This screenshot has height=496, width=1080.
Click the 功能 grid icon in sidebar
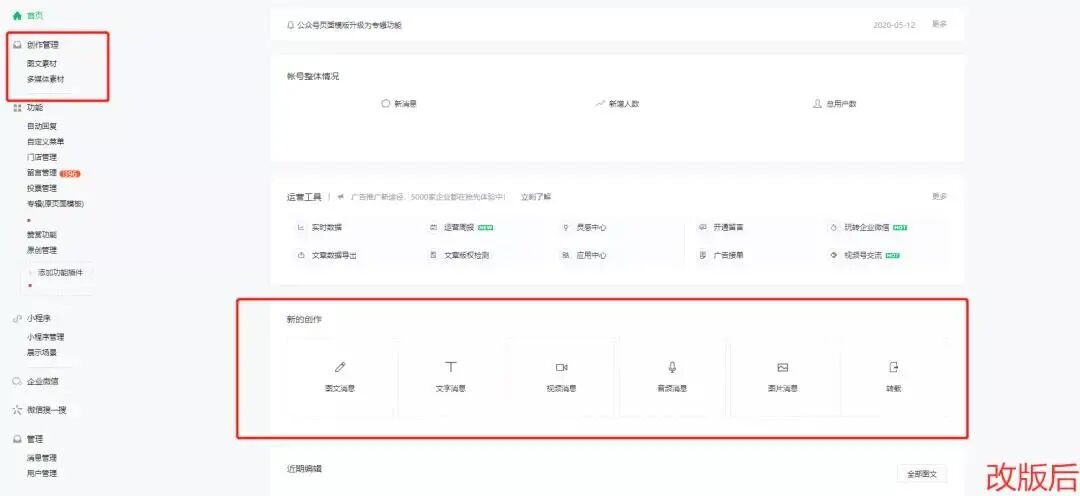(17, 108)
